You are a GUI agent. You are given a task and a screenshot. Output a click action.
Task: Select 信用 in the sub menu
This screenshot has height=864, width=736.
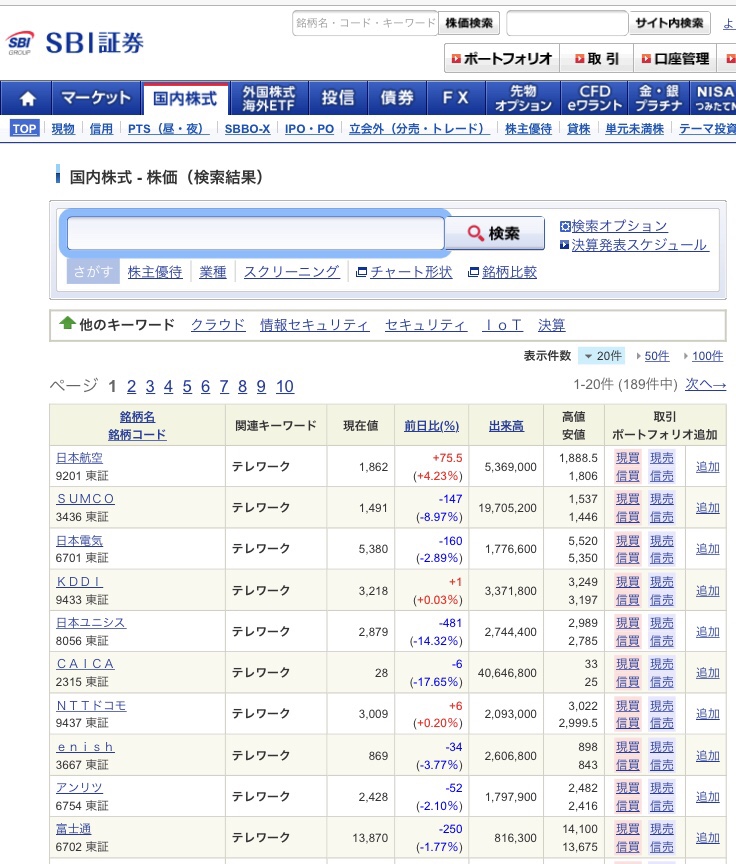101,129
